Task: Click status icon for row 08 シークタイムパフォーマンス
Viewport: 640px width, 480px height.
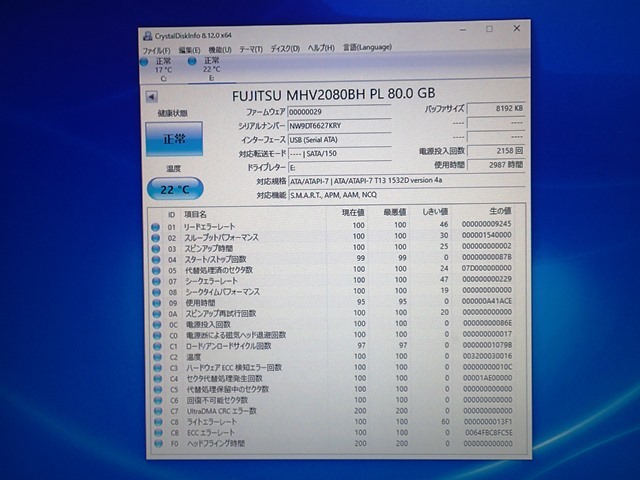Action: 156,292
